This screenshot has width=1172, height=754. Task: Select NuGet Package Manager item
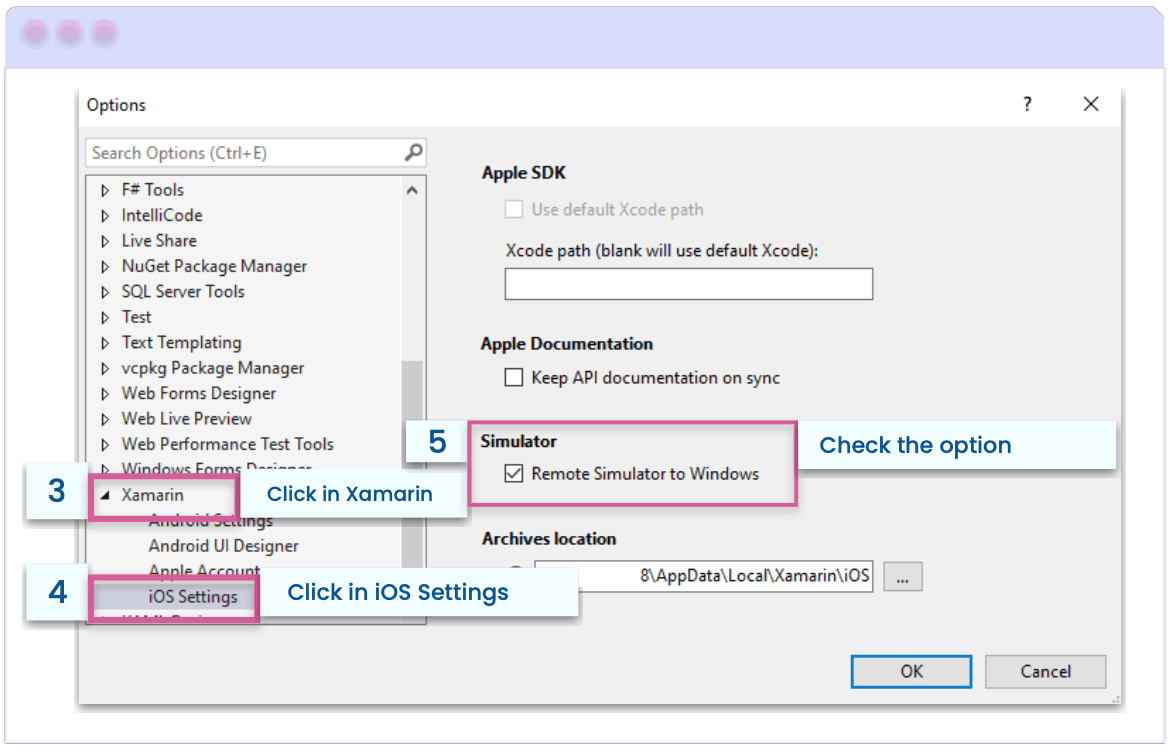(214, 266)
